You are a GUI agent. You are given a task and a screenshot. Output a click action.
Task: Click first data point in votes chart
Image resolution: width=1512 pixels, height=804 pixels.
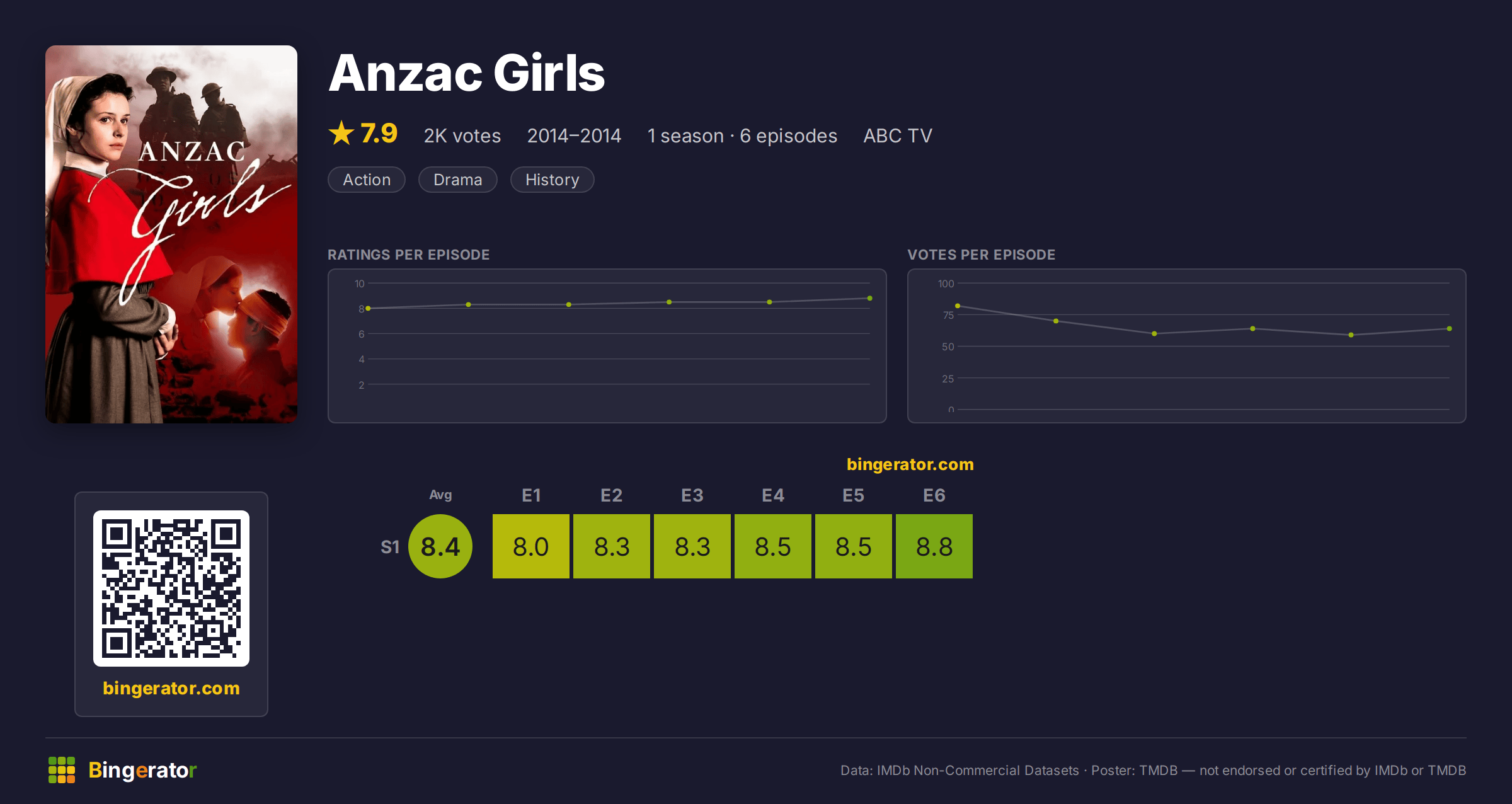coord(958,306)
